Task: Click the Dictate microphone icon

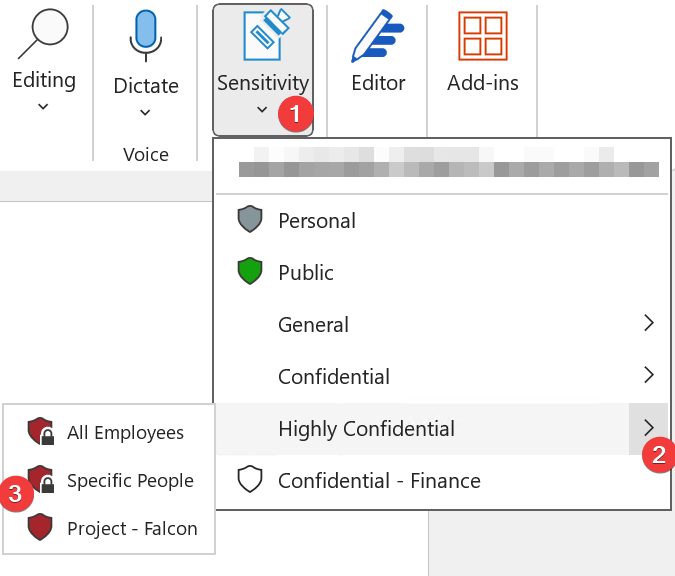Action: [x=146, y=36]
